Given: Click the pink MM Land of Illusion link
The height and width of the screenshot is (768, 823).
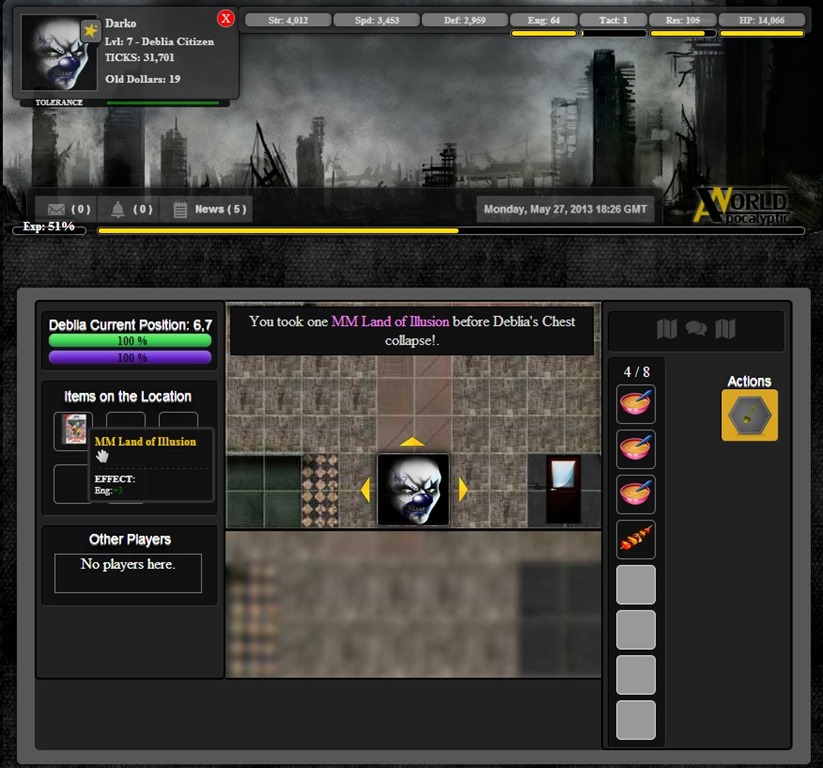Looking at the screenshot, I should 390,322.
